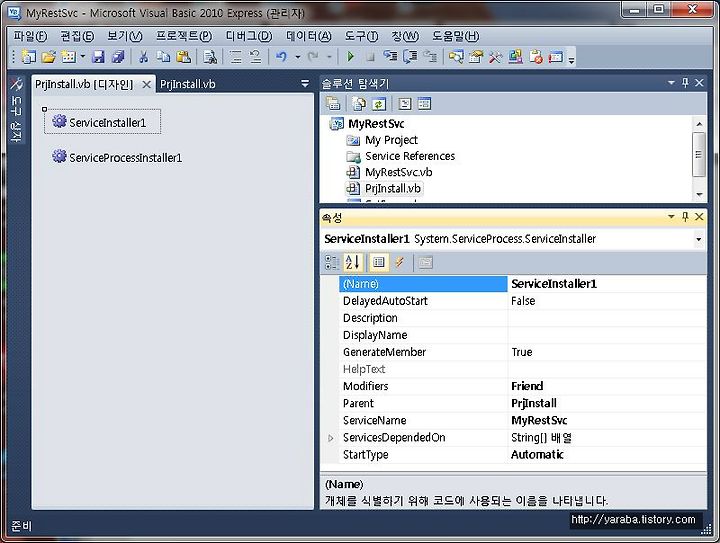Select the Service References folder
Viewport: 720px width, 543px height.
[x=410, y=156]
